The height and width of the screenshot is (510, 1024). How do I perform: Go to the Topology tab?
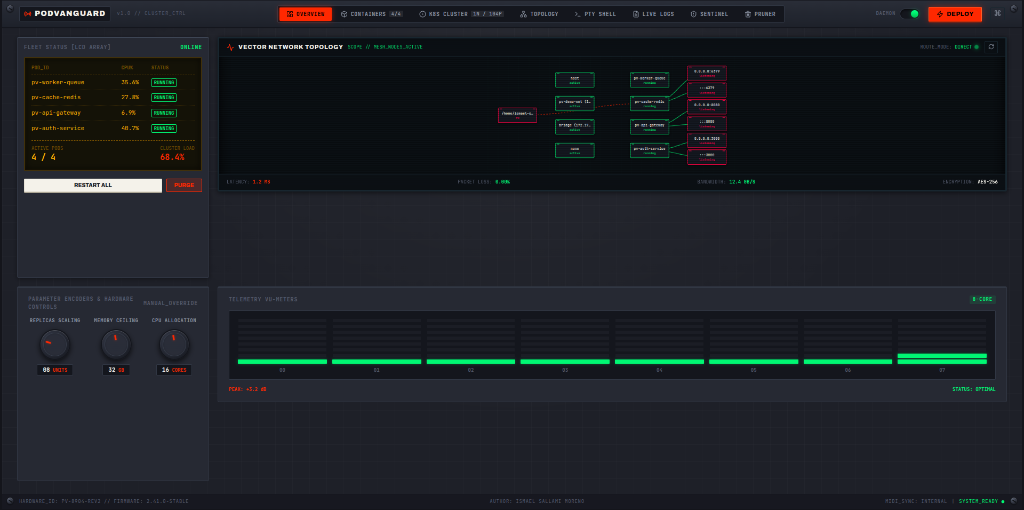tap(539, 14)
